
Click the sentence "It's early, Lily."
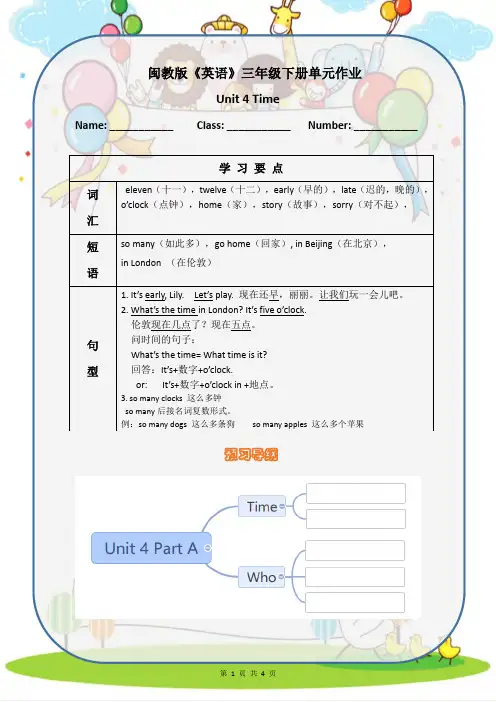(153, 295)
